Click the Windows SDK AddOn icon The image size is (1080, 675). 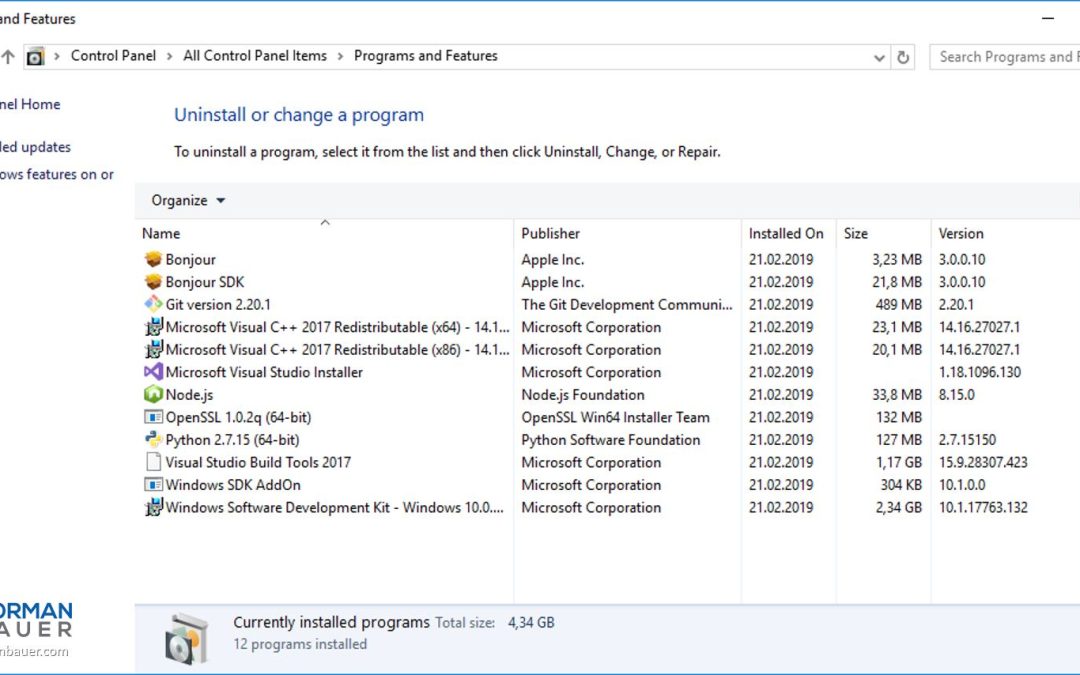tap(153, 485)
